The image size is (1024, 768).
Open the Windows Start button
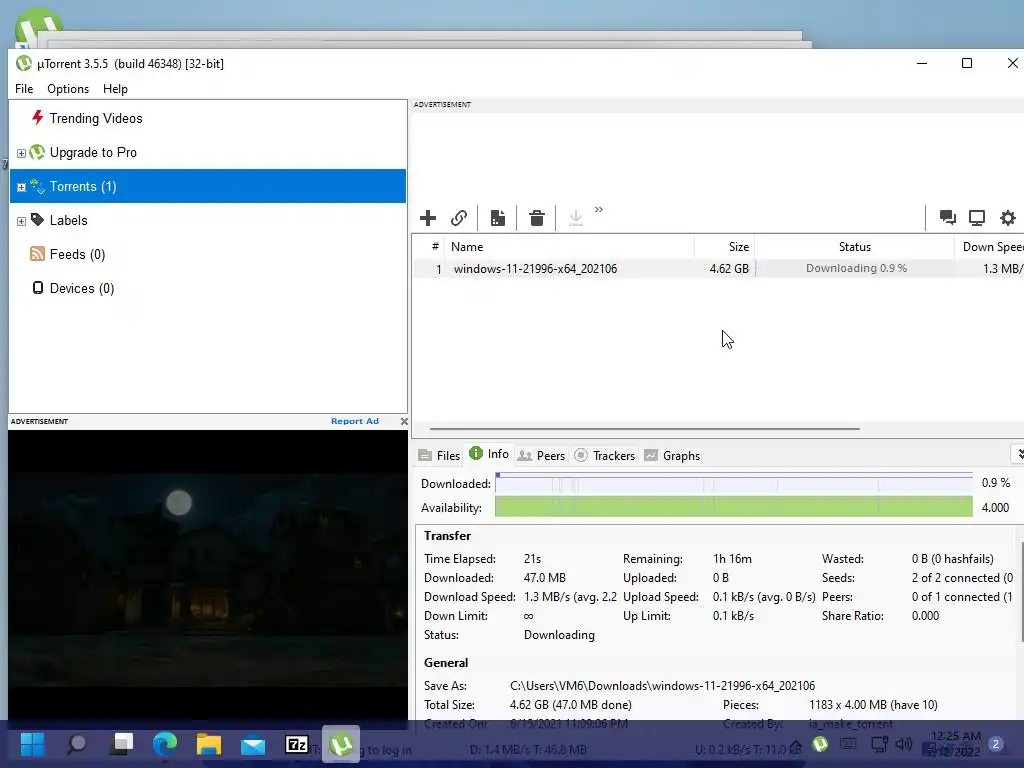[32, 744]
